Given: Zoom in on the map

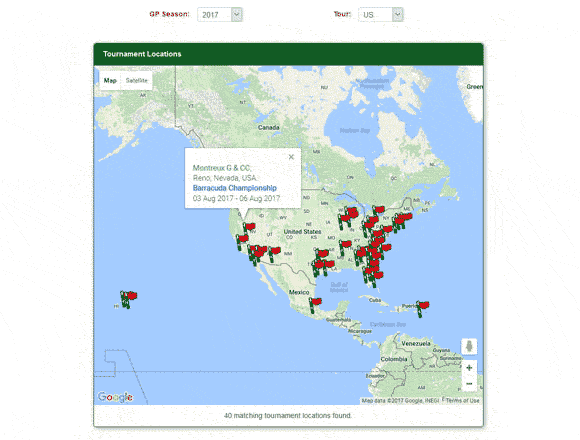Looking at the screenshot, I should click(x=469, y=368).
